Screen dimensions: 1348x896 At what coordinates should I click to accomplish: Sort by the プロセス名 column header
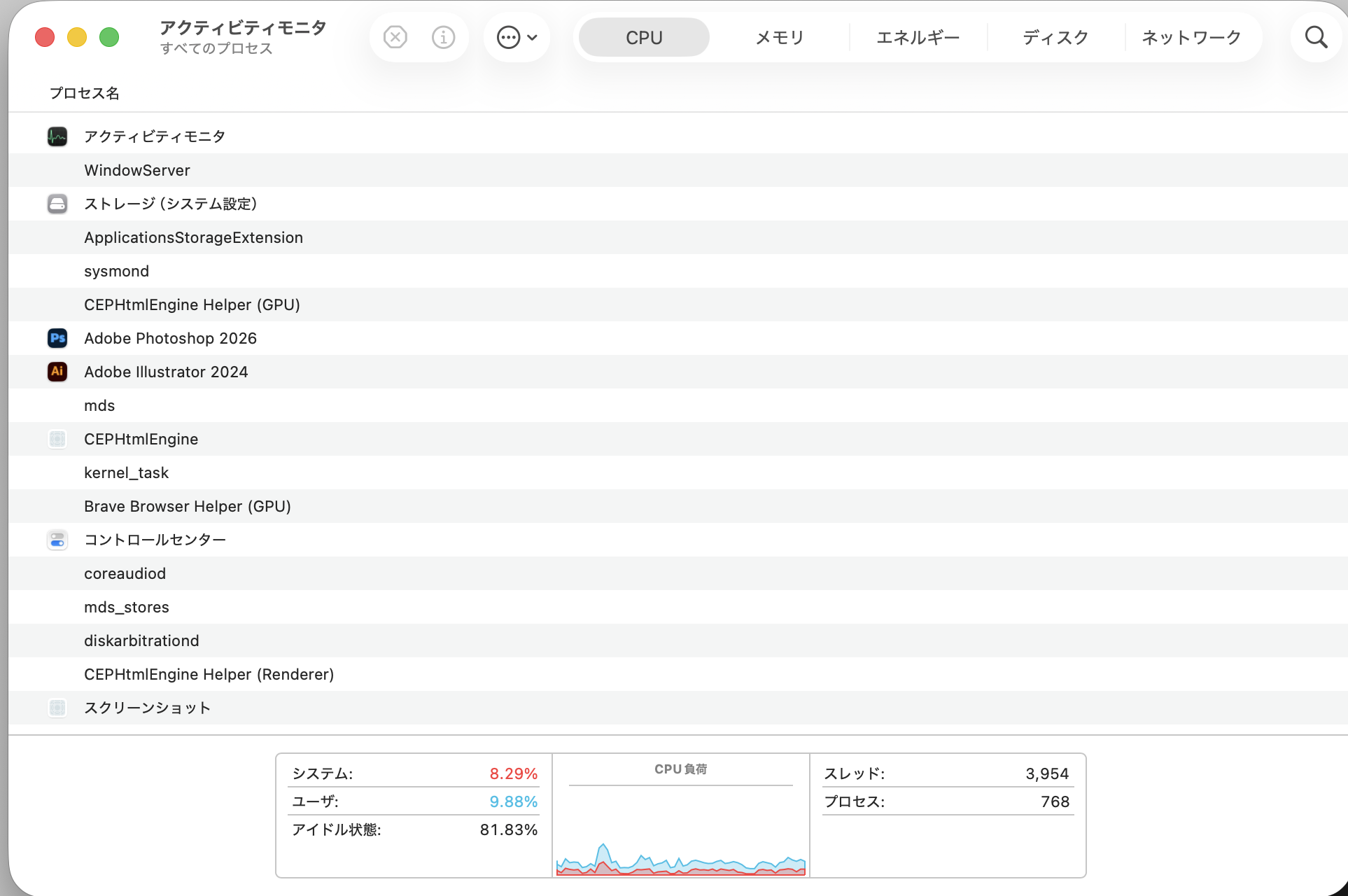pyautogui.click(x=85, y=93)
